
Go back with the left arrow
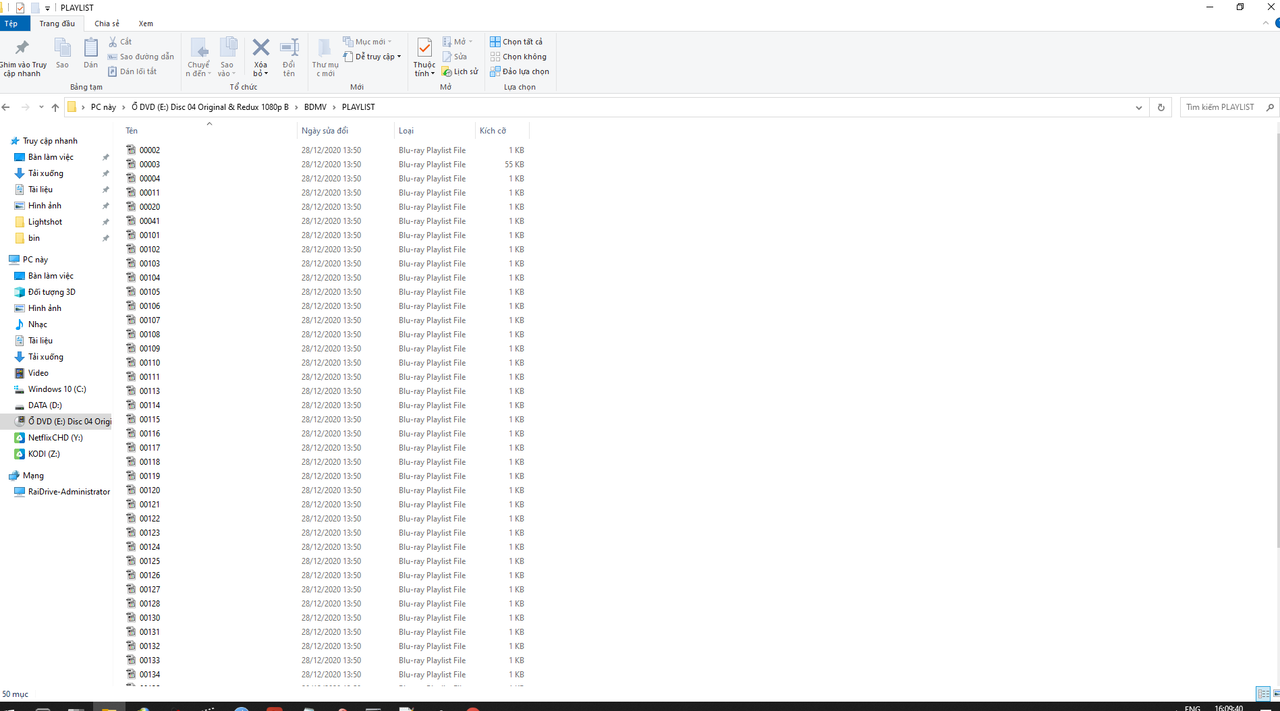pyautogui.click(x=7, y=107)
